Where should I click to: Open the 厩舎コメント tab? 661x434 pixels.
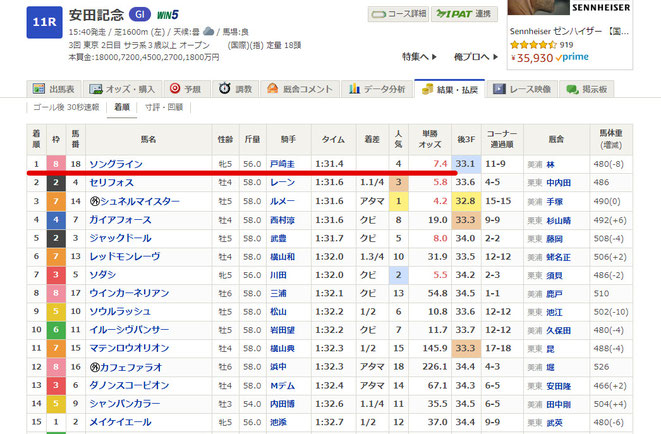click(x=300, y=89)
